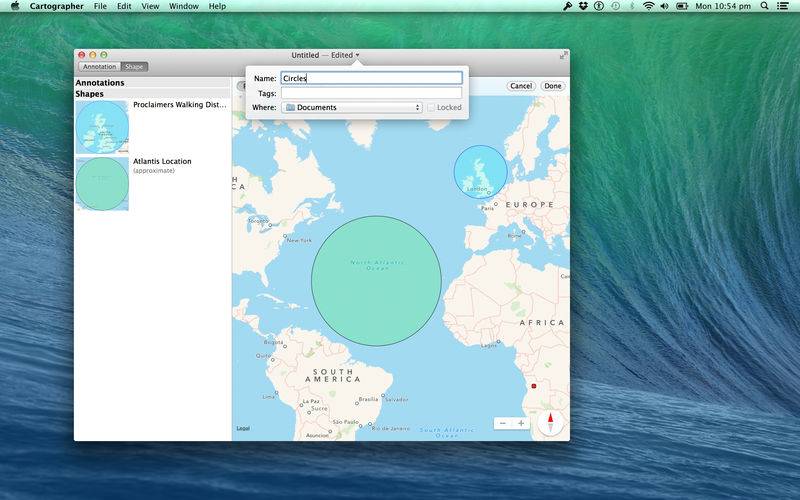Click the clock showing Mon 10:54 pm
The width and height of the screenshot is (800, 500).
click(x=723, y=6)
